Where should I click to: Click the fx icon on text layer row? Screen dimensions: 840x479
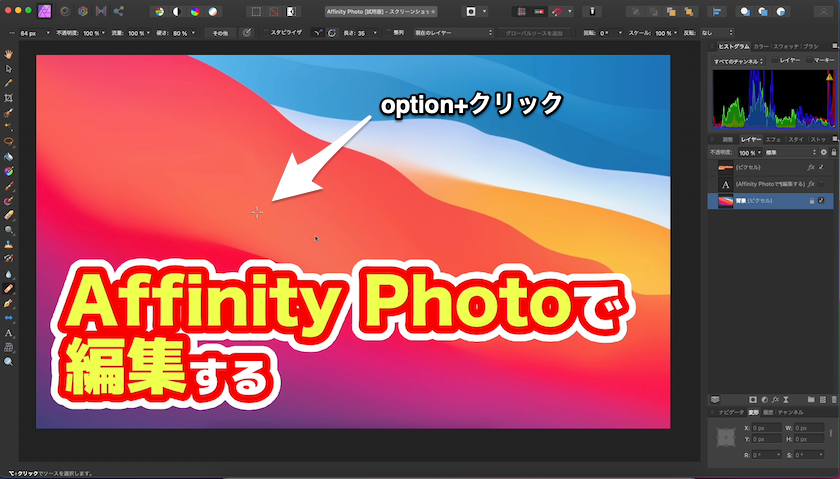tap(811, 184)
